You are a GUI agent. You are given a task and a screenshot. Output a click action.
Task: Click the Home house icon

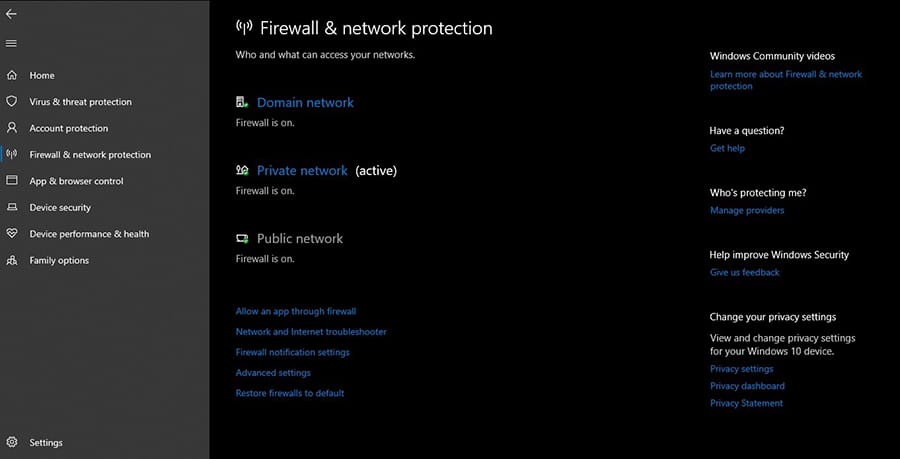click(11, 75)
